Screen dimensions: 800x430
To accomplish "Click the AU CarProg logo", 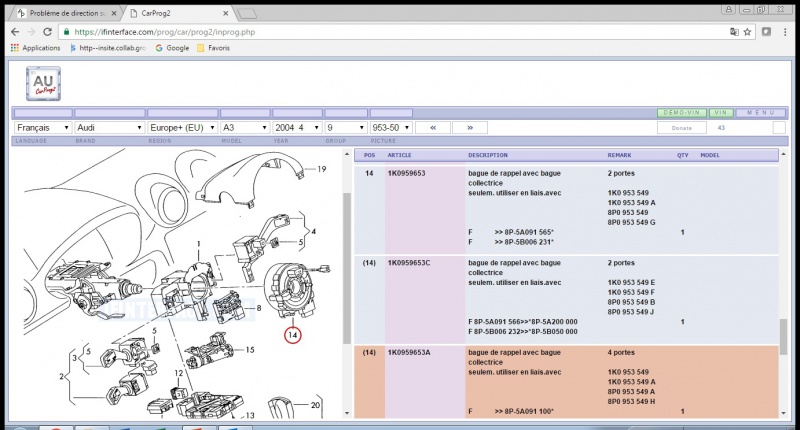I will click(x=43, y=84).
